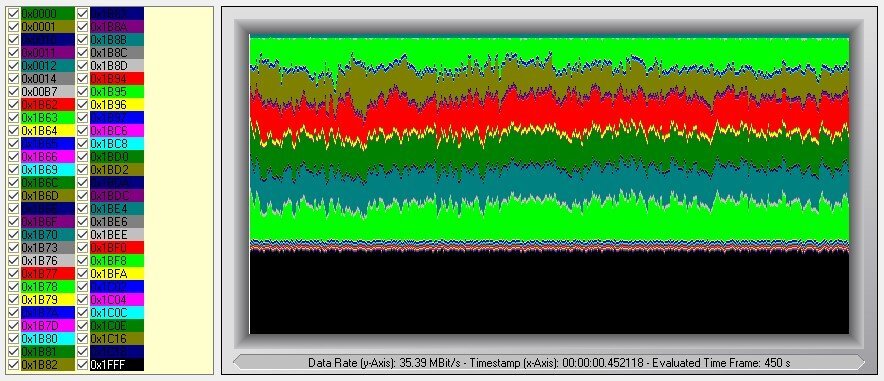Uncheck the 0x1B78 checkbox

tap(14, 286)
